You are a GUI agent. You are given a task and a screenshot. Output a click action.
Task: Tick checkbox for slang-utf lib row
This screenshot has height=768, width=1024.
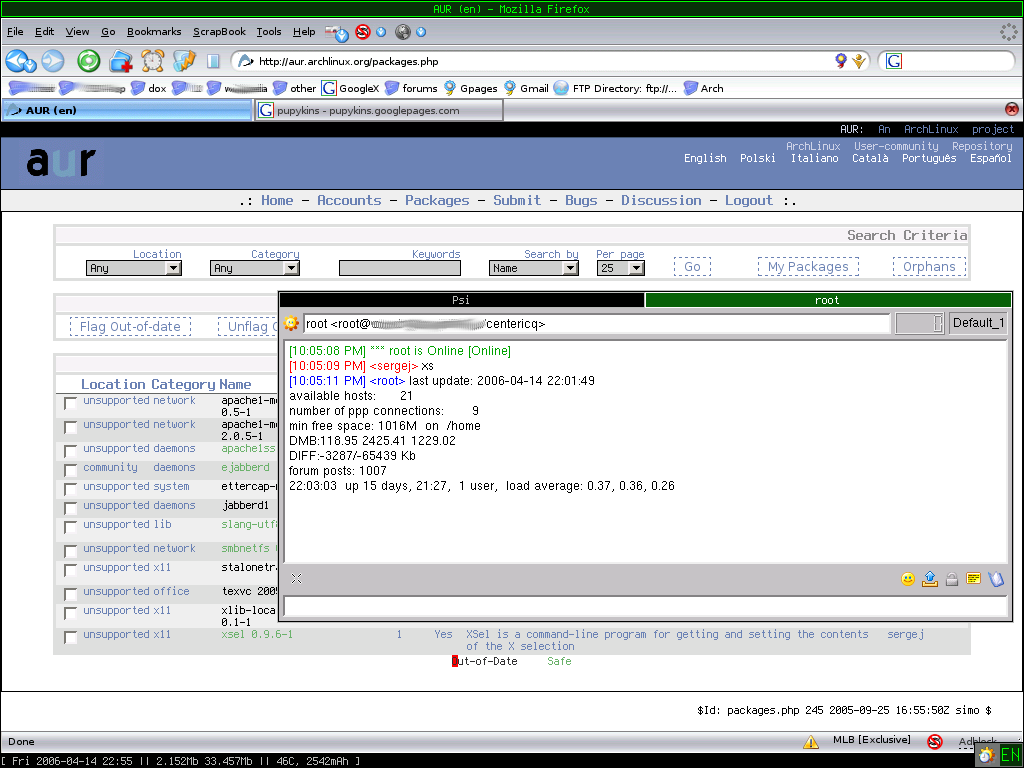tap(71, 528)
